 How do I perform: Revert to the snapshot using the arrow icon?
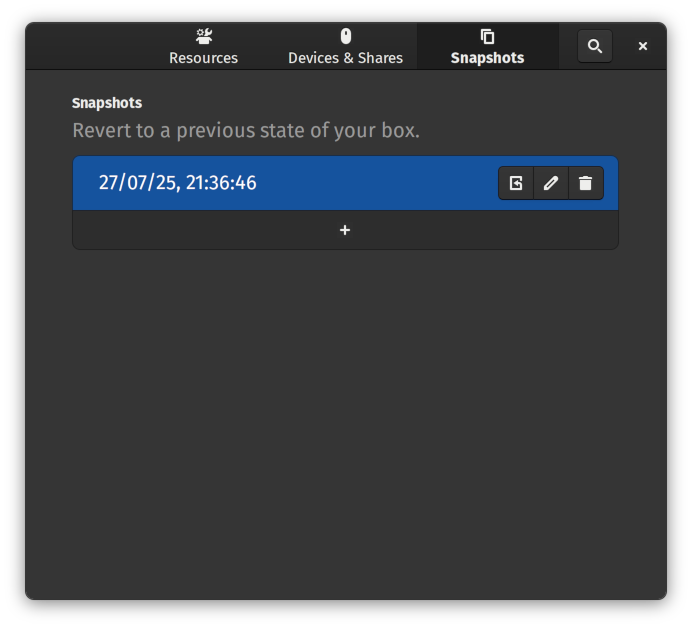(x=516, y=183)
